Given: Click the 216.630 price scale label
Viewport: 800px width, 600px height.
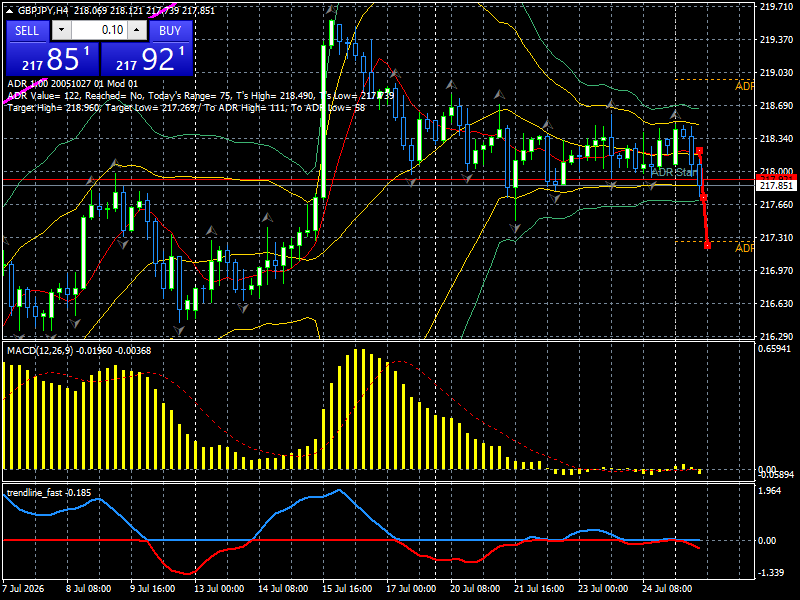Looking at the screenshot, I should coord(776,304).
